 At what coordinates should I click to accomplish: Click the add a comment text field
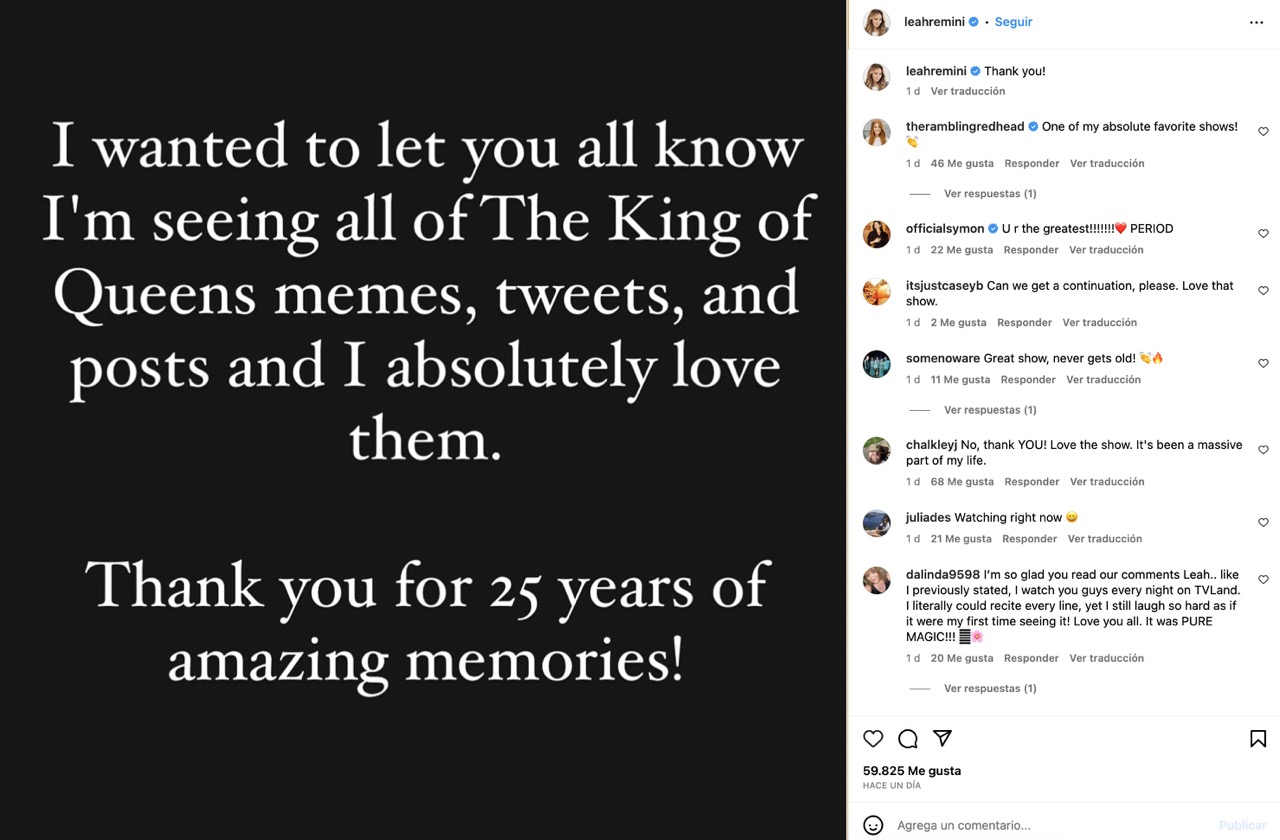1050,825
